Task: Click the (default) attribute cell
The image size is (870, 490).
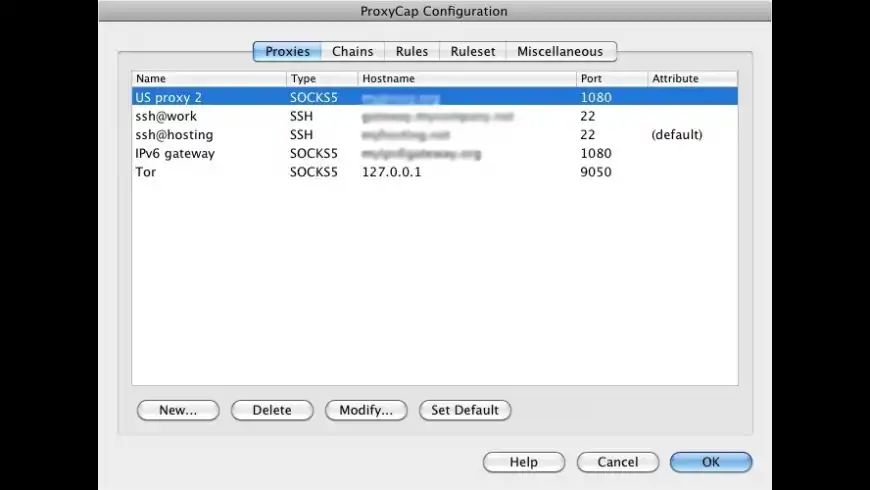Action: 677,135
